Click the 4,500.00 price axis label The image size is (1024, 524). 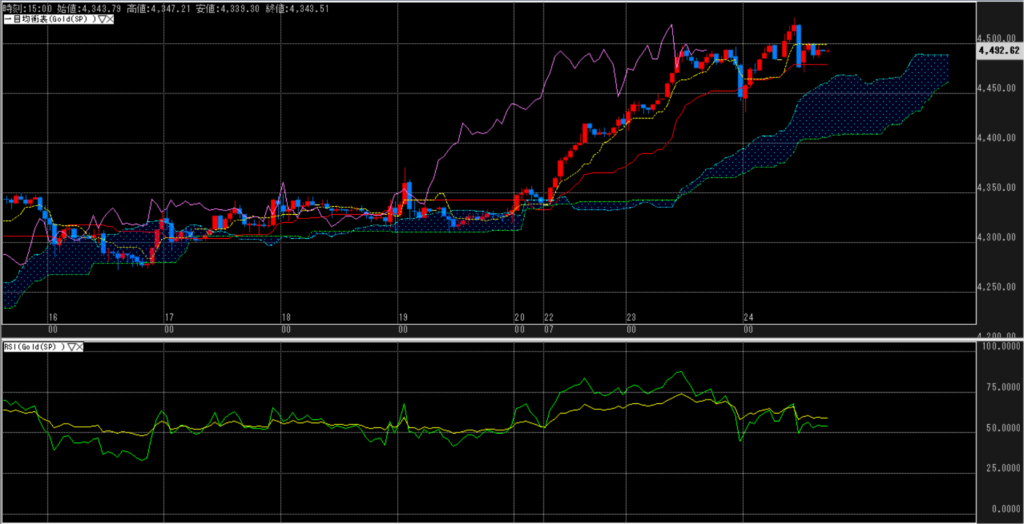(x=997, y=39)
